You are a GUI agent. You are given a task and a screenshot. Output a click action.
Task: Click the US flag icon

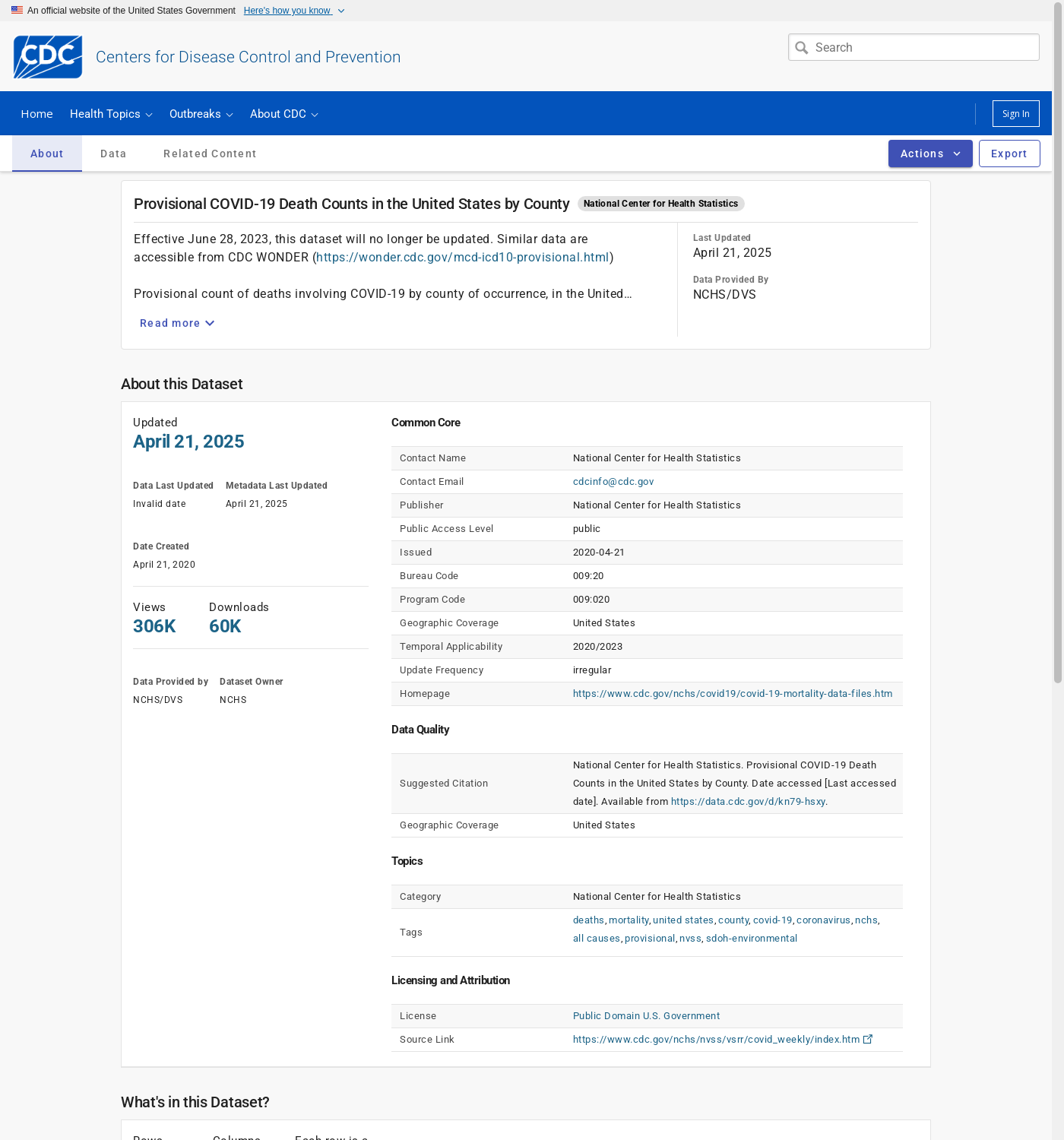17,10
